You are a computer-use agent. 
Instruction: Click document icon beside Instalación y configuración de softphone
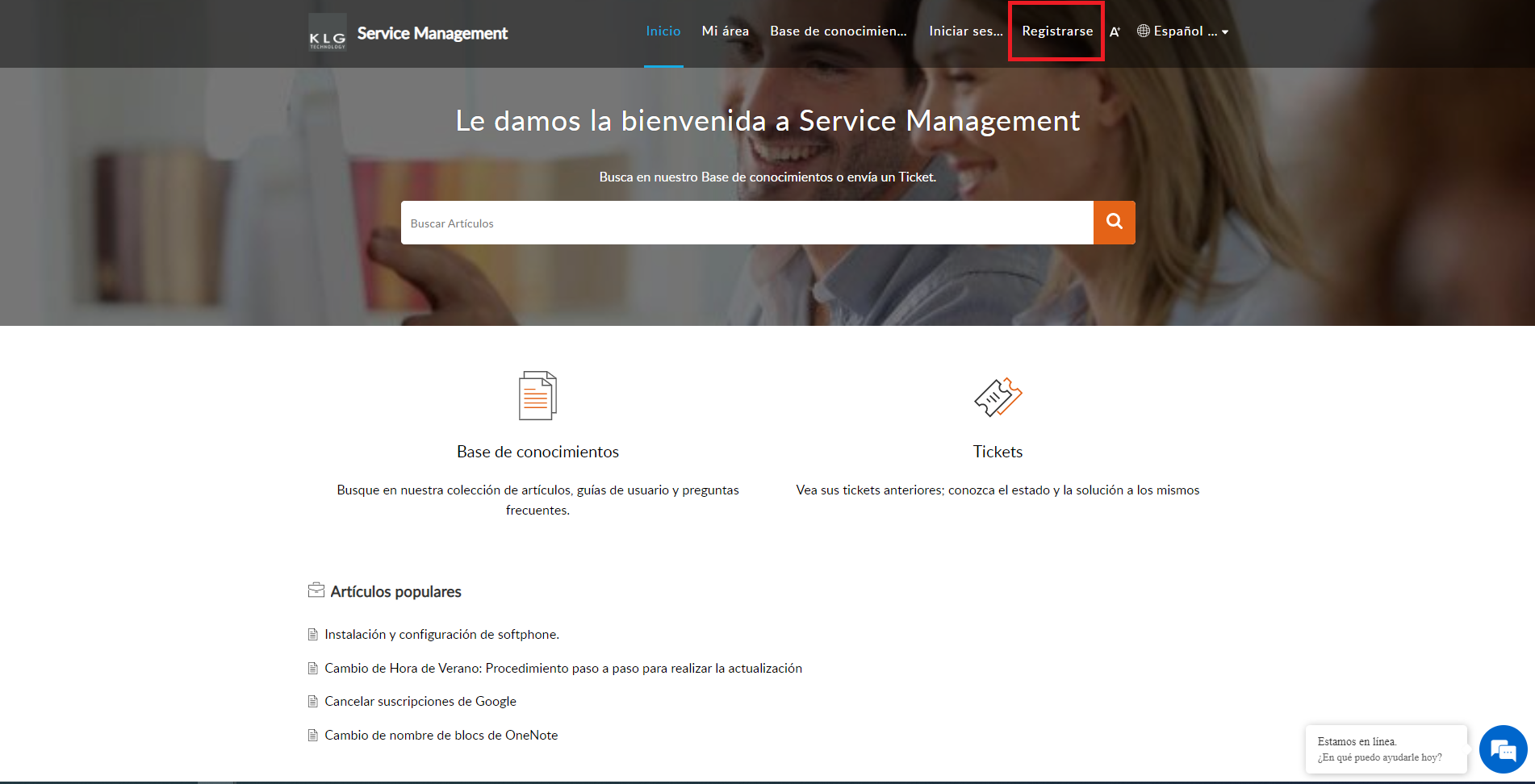click(x=313, y=635)
